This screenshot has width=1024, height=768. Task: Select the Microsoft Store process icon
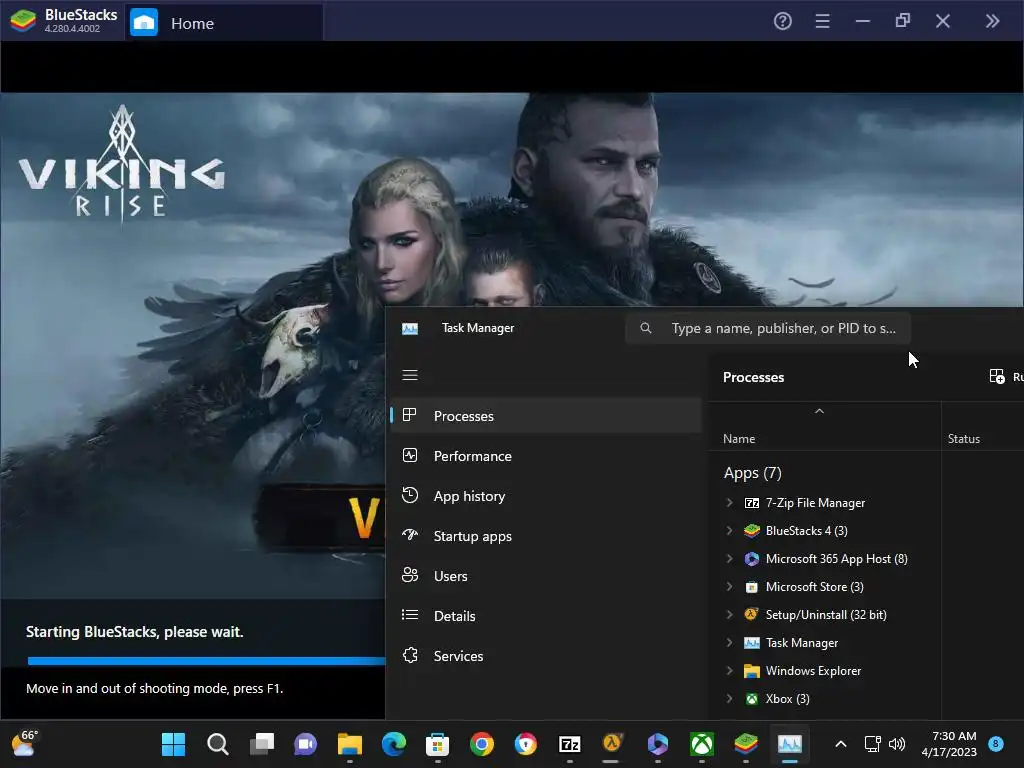point(752,587)
